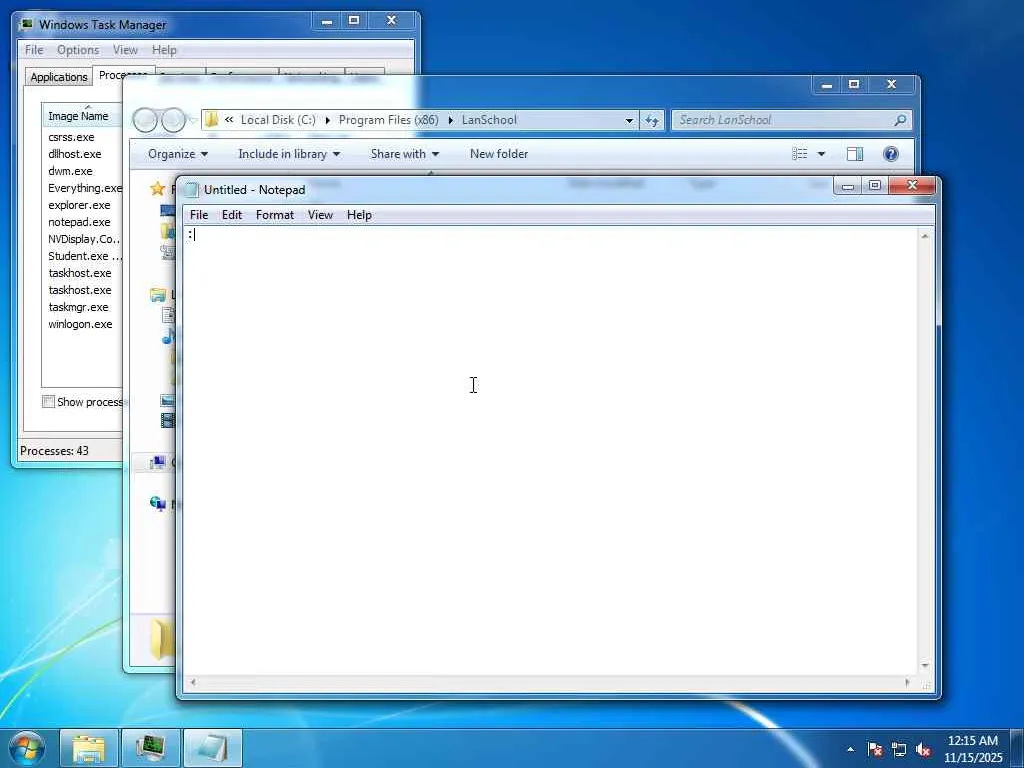Toggle Show processes from all users checkbox
1024x768 pixels.
click(48, 402)
